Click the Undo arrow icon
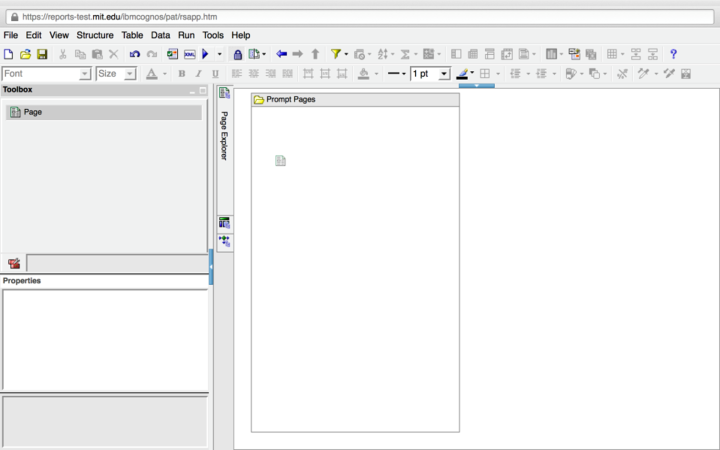Viewport: 720px width, 450px height. coord(135,54)
